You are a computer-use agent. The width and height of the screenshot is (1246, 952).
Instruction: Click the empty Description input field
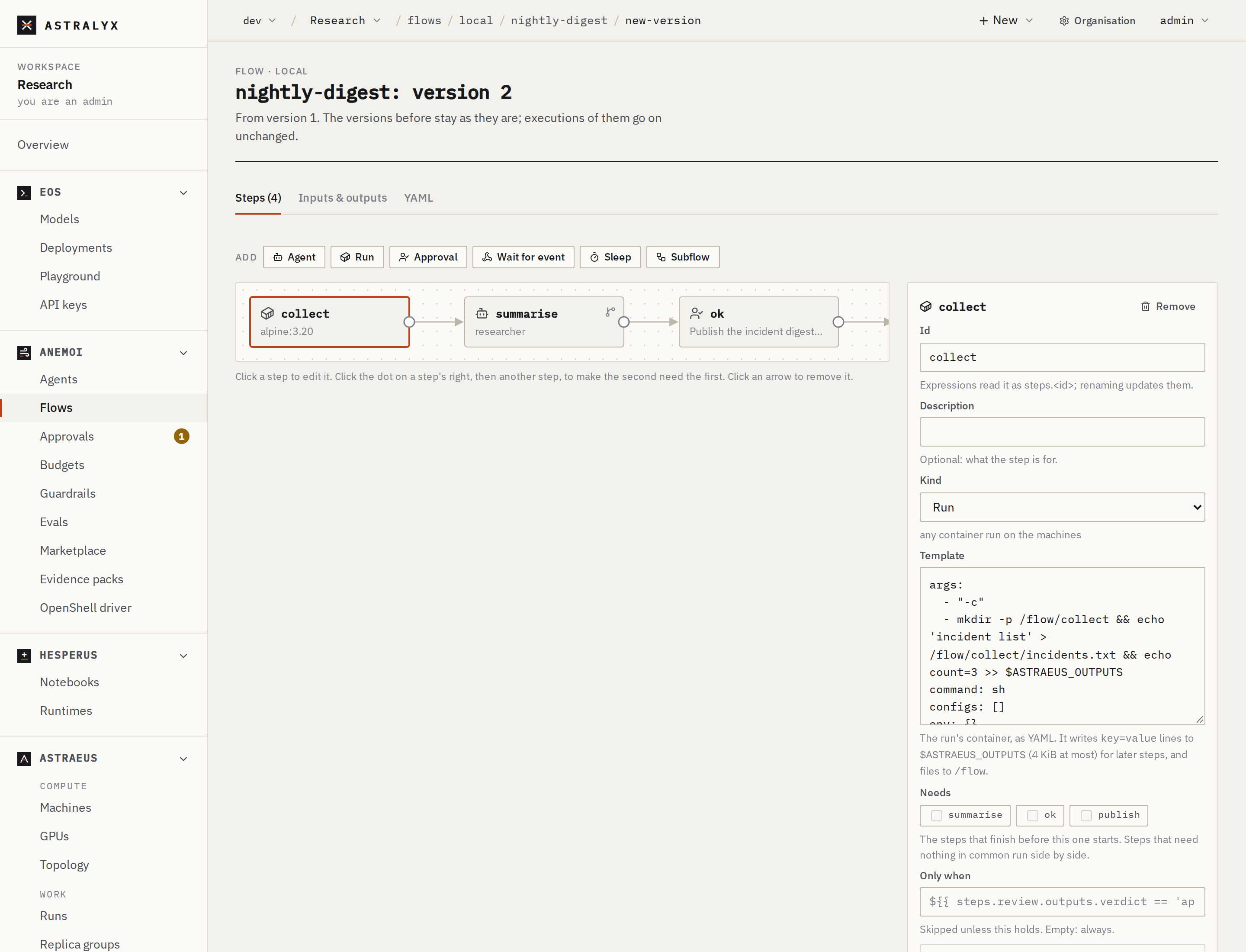[x=1062, y=432]
